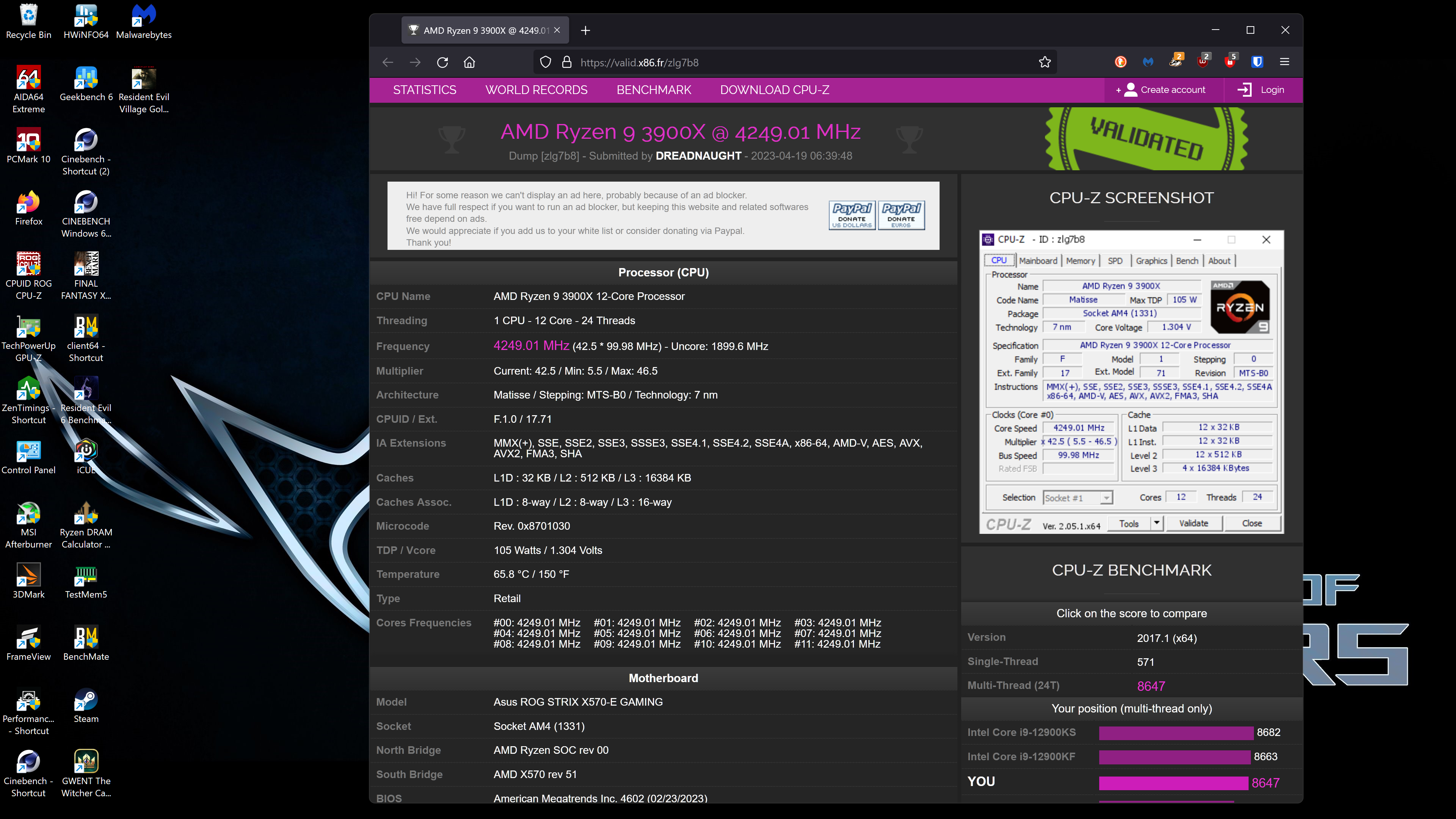The image size is (1456, 819).
Task: Click the CPU-Z screenshot thumbnail
Action: (x=1131, y=381)
